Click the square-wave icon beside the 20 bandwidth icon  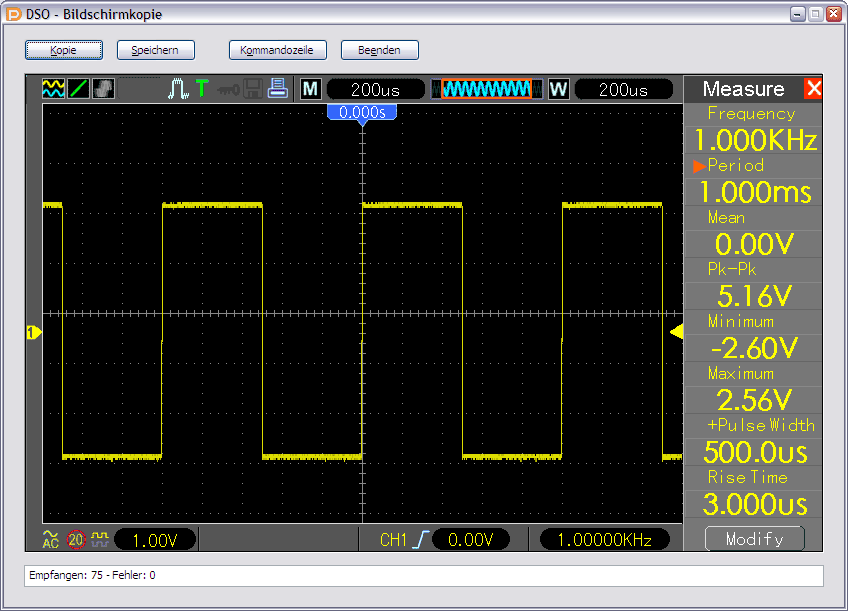(100, 539)
